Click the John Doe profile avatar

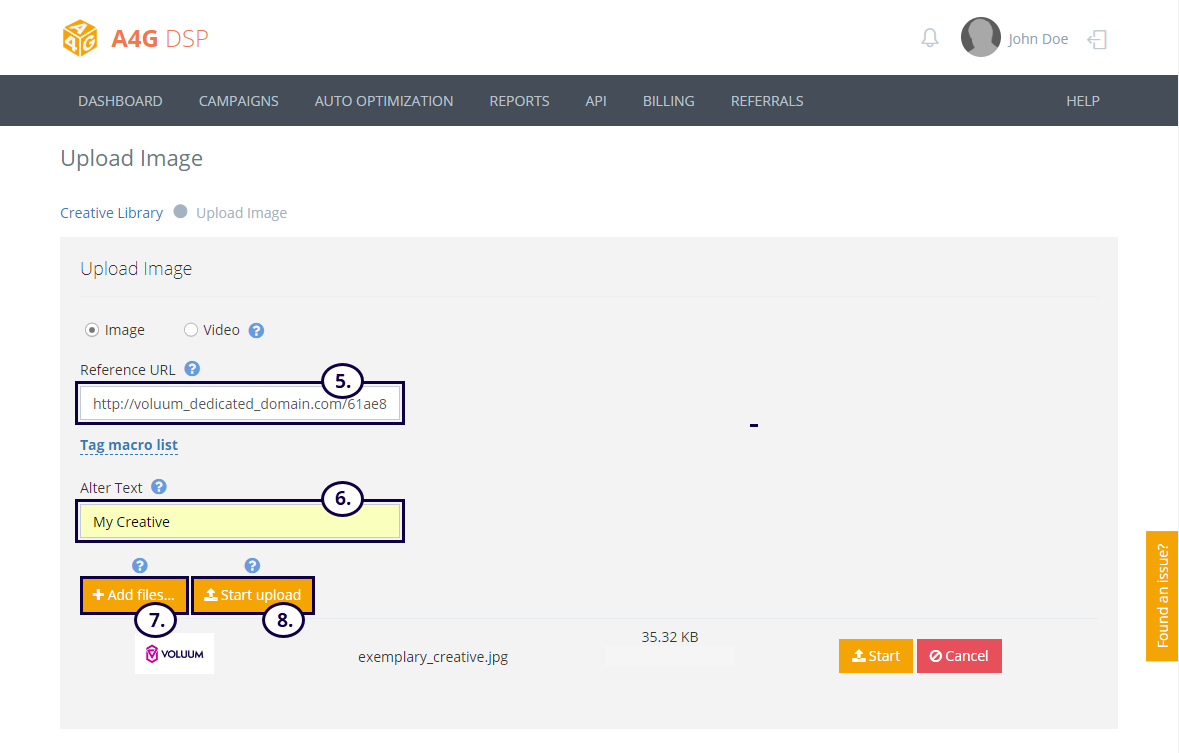pyautogui.click(x=980, y=38)
